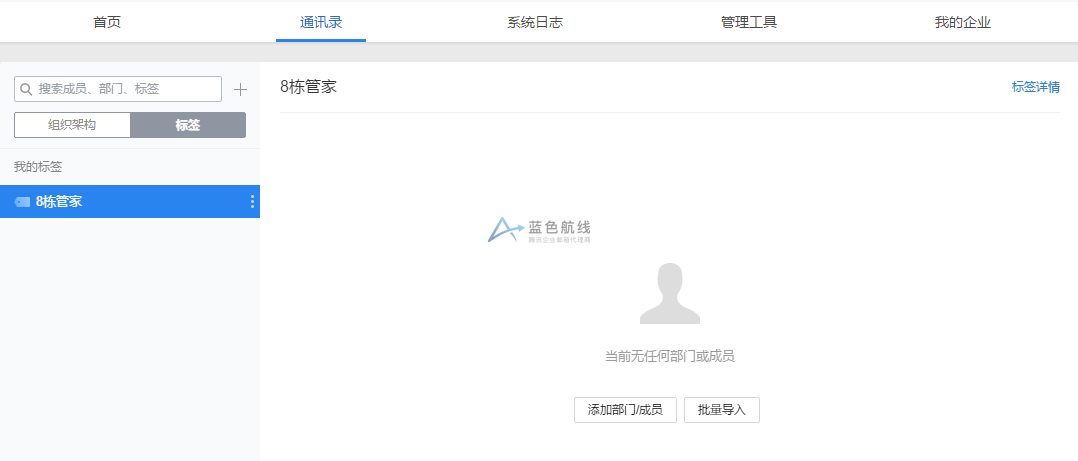Image resolution: width=1078 pixels, height=461 pixels.
Task: Click the plus icon beside search box
Action: tap(240, 89)
